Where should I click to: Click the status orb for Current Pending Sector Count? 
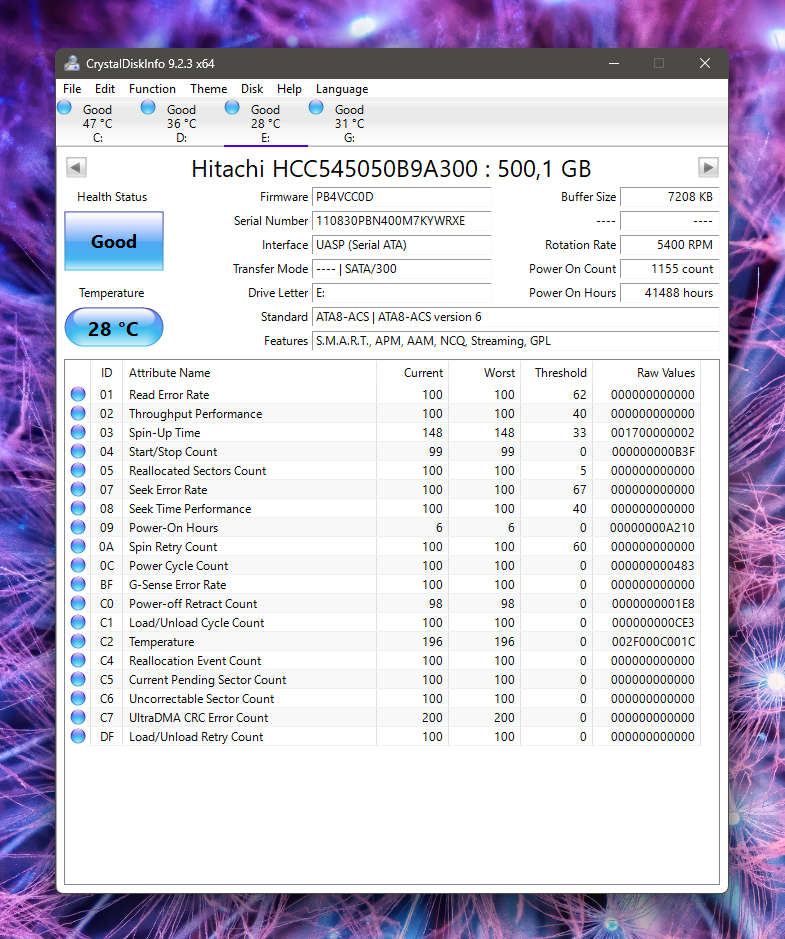[x=78, y=679]
